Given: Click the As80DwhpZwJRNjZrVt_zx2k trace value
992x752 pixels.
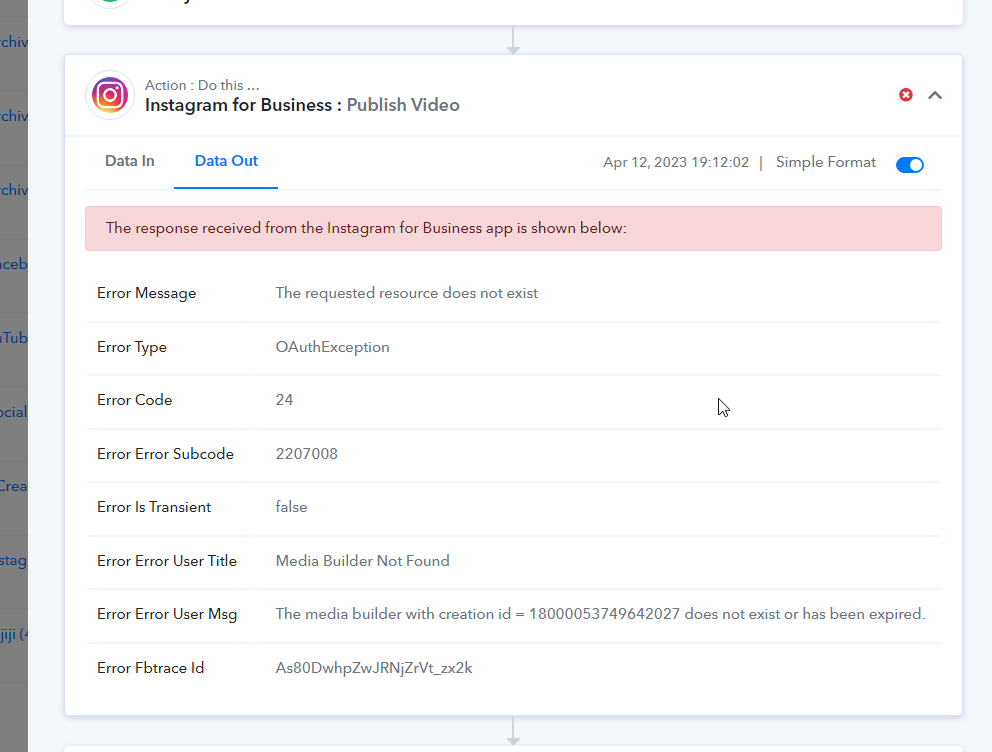Looking at the screenshot, I should pyautogui.click(x=374, y=669).
